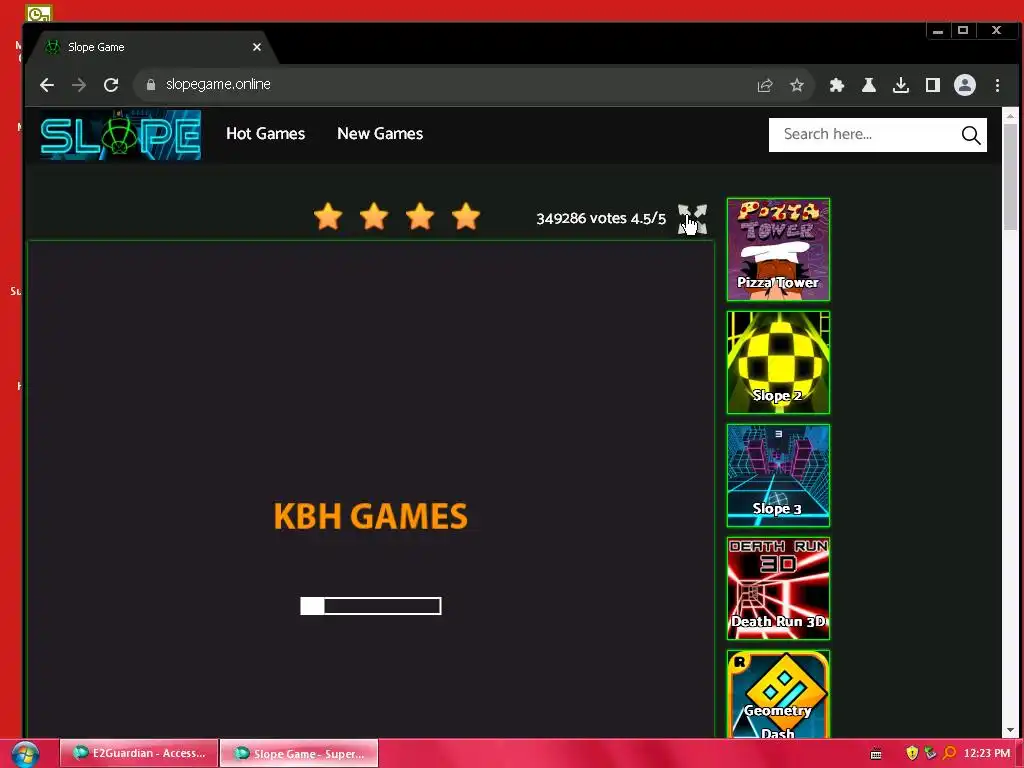Select Slope Game - Super taskbar button
The height and width of the screenshot is (768, 1024).
coord(299,753)
